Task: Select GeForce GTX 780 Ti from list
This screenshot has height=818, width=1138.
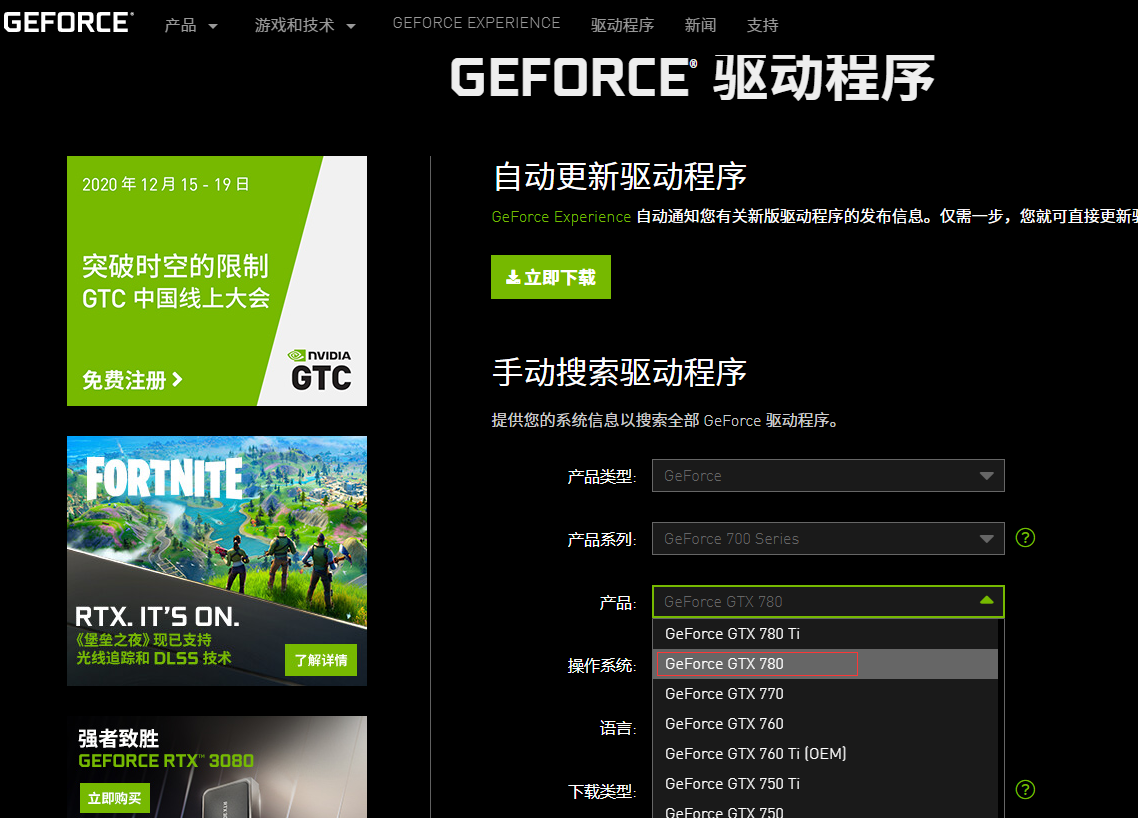Action: pyautogui.click(x=732, y=634)
